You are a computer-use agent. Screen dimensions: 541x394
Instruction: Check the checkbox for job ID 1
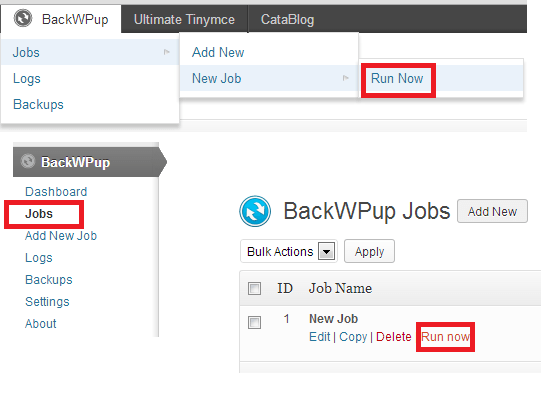(x=254, y=322)
